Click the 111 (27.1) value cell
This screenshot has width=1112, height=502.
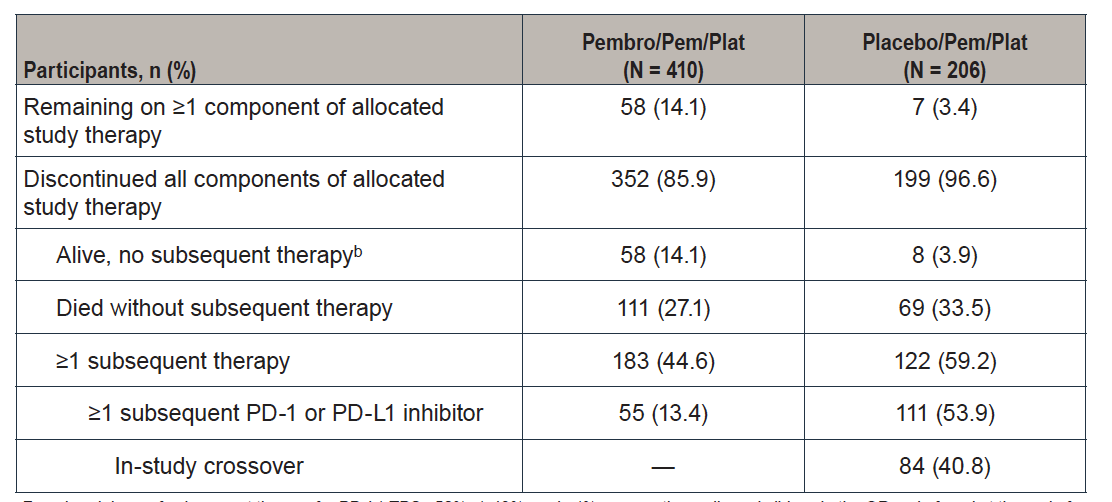point(664,307)
